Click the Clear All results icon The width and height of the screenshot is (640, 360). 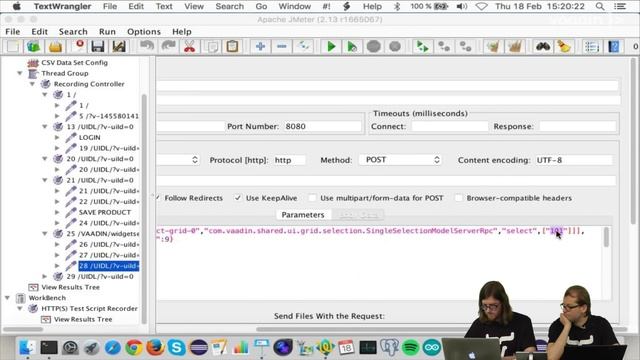coord(515,47)
